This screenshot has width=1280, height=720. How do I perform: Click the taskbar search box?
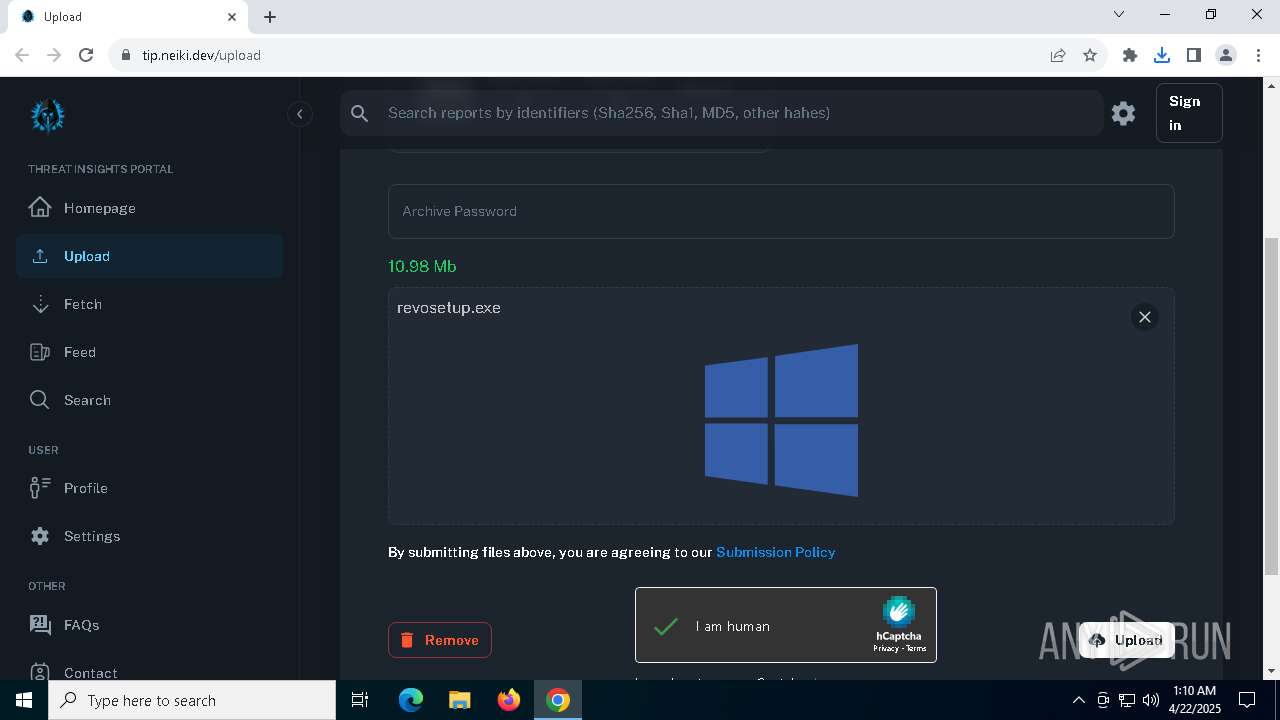(x=192, y=700)
